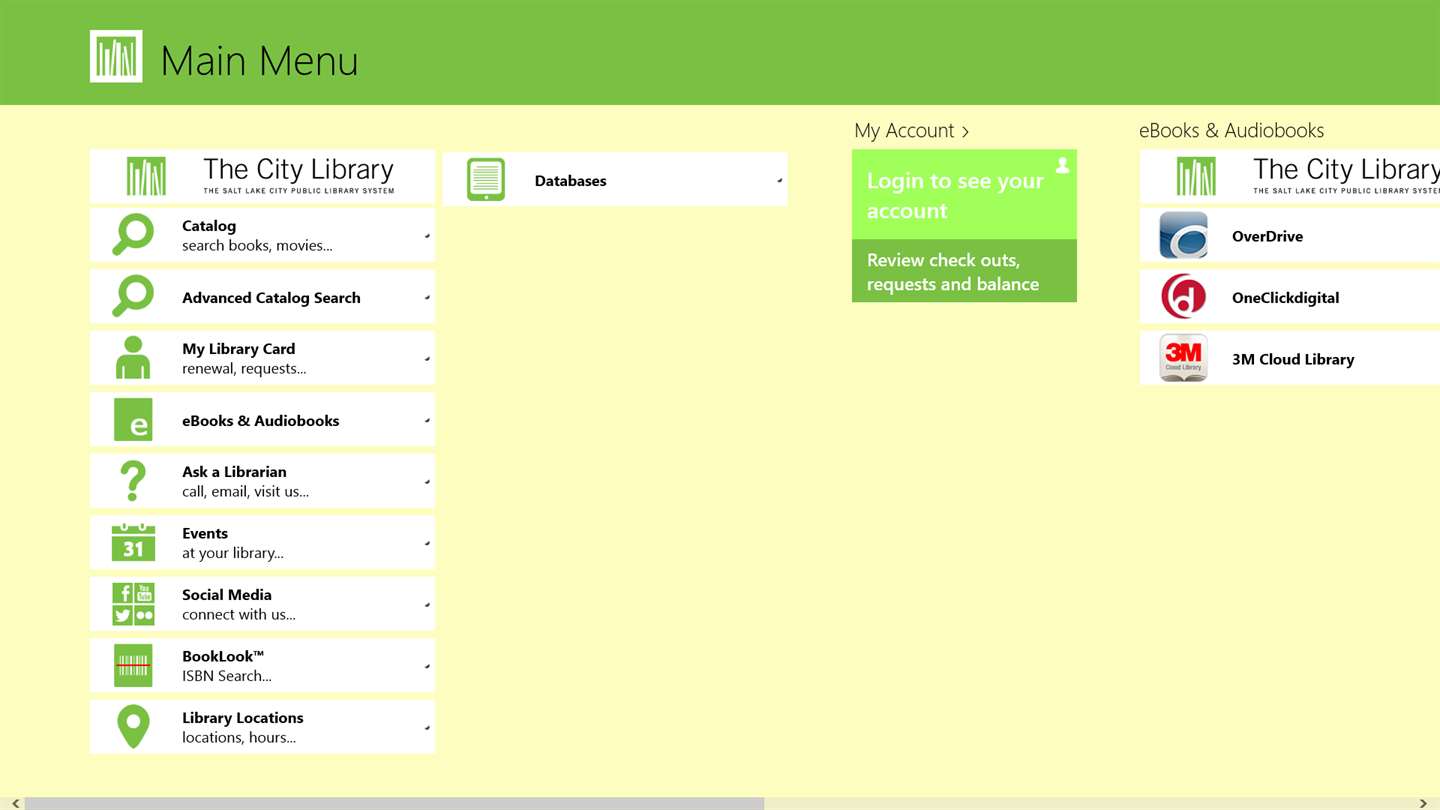Click the eBooks & Audiobooks section heading
The height and width of the screenshot is (810, 1440).
pos(1231,131)
